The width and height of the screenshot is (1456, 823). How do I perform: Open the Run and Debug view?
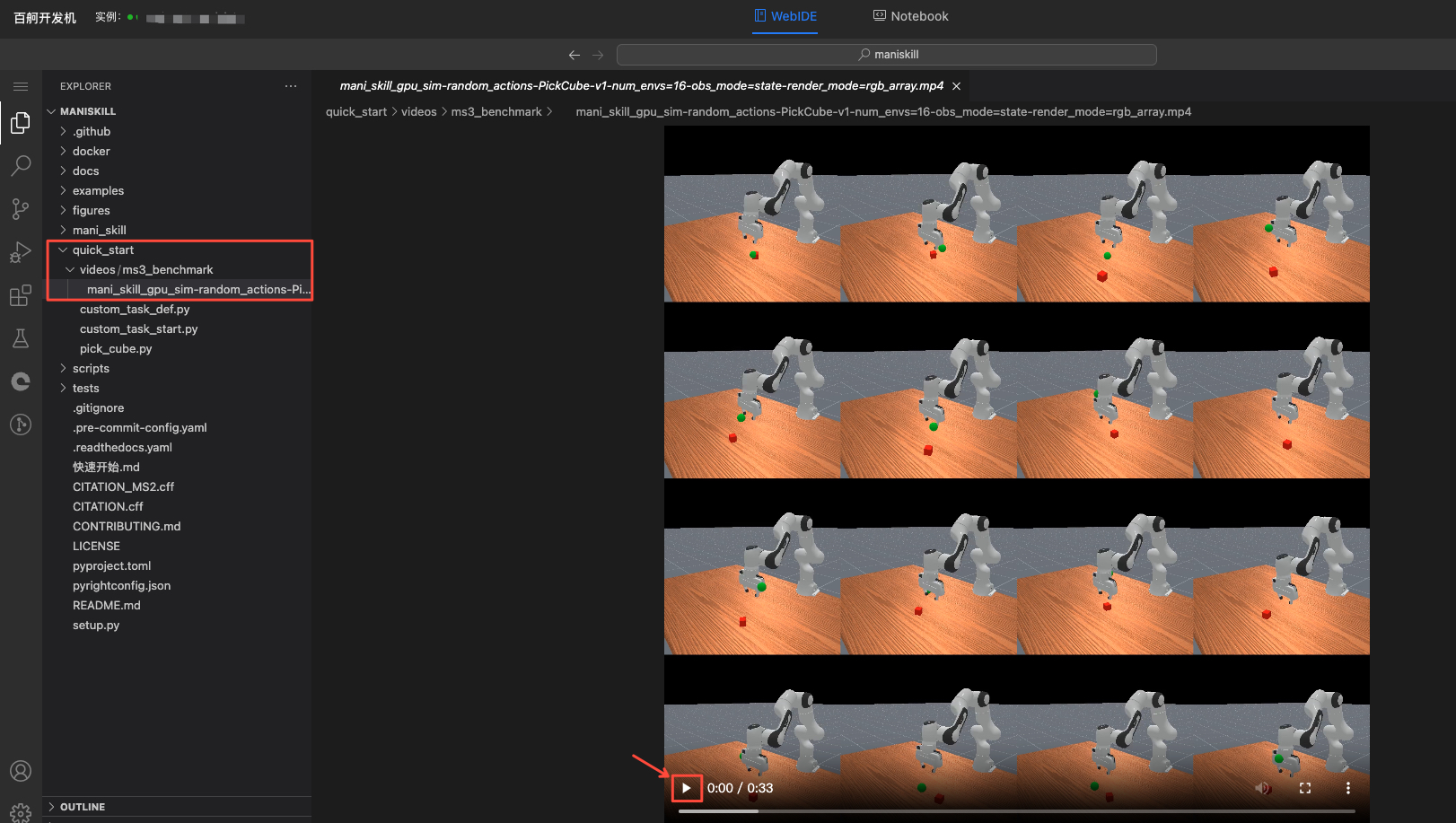21,252
